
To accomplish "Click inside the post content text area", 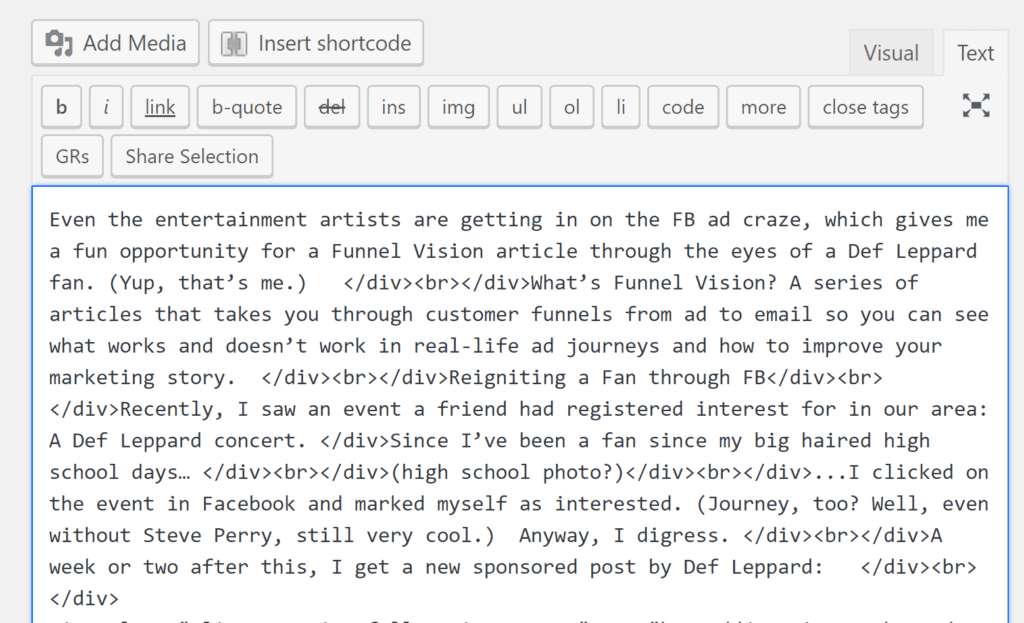I will pos(520,400).
